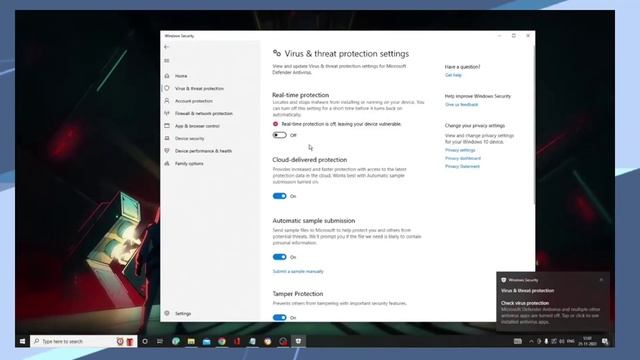Open Cortana from the taskbar
This screenshot has height=360, width=640.
pos(145,341)
